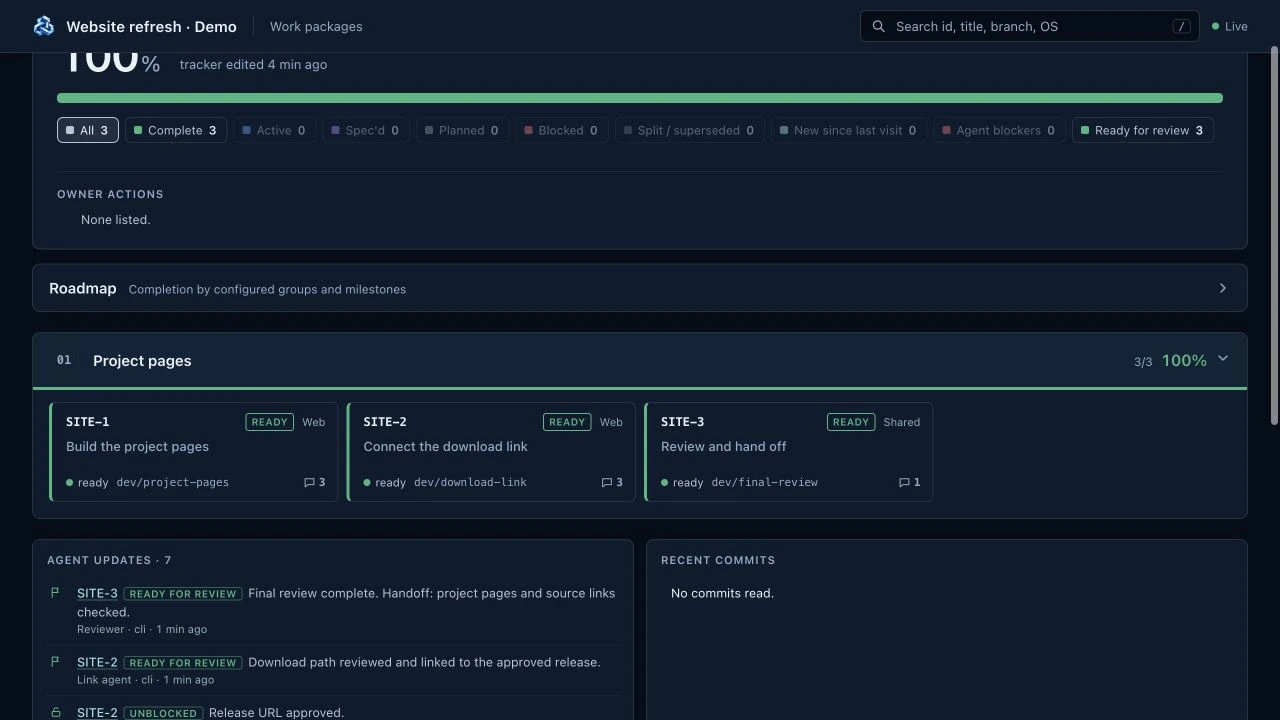Click the dev/final-review branch name
Screen dimensions: 1280x720
[765, 482]
